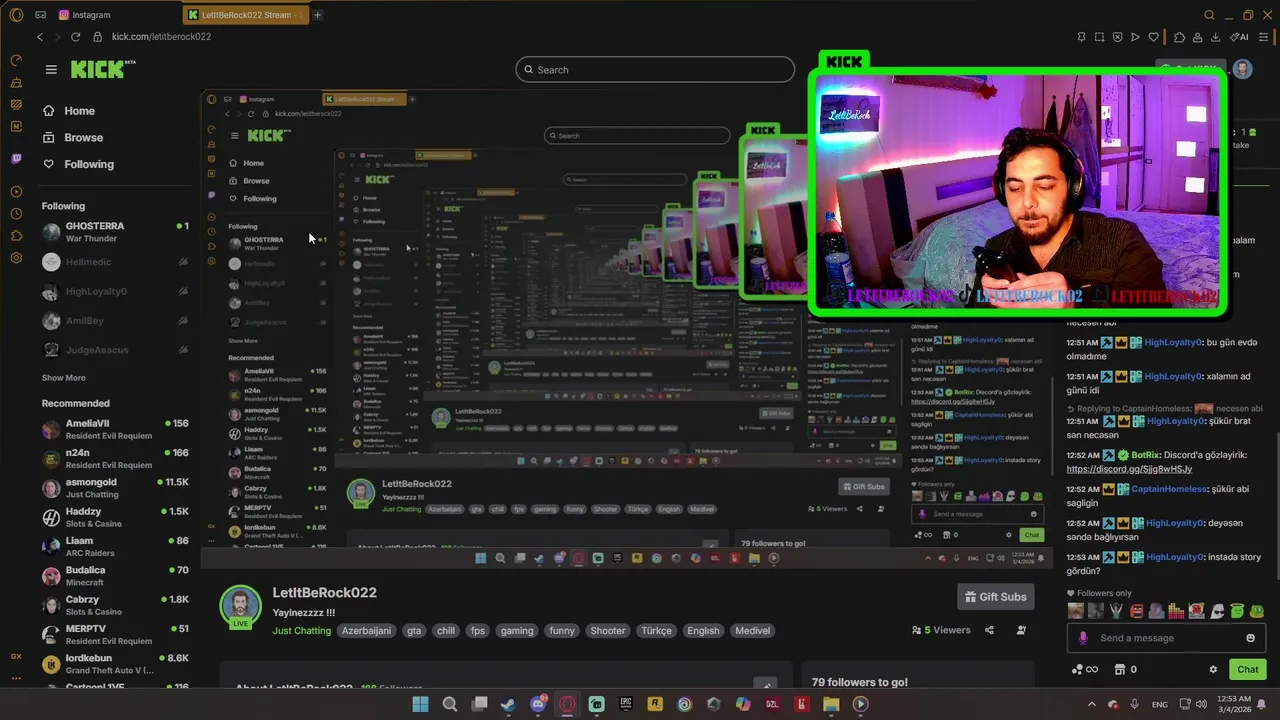The height and width of the screenshot is (720, 1280).
Task: Click the channel points icon below the chat input
Action: [x=1084, y=669]
